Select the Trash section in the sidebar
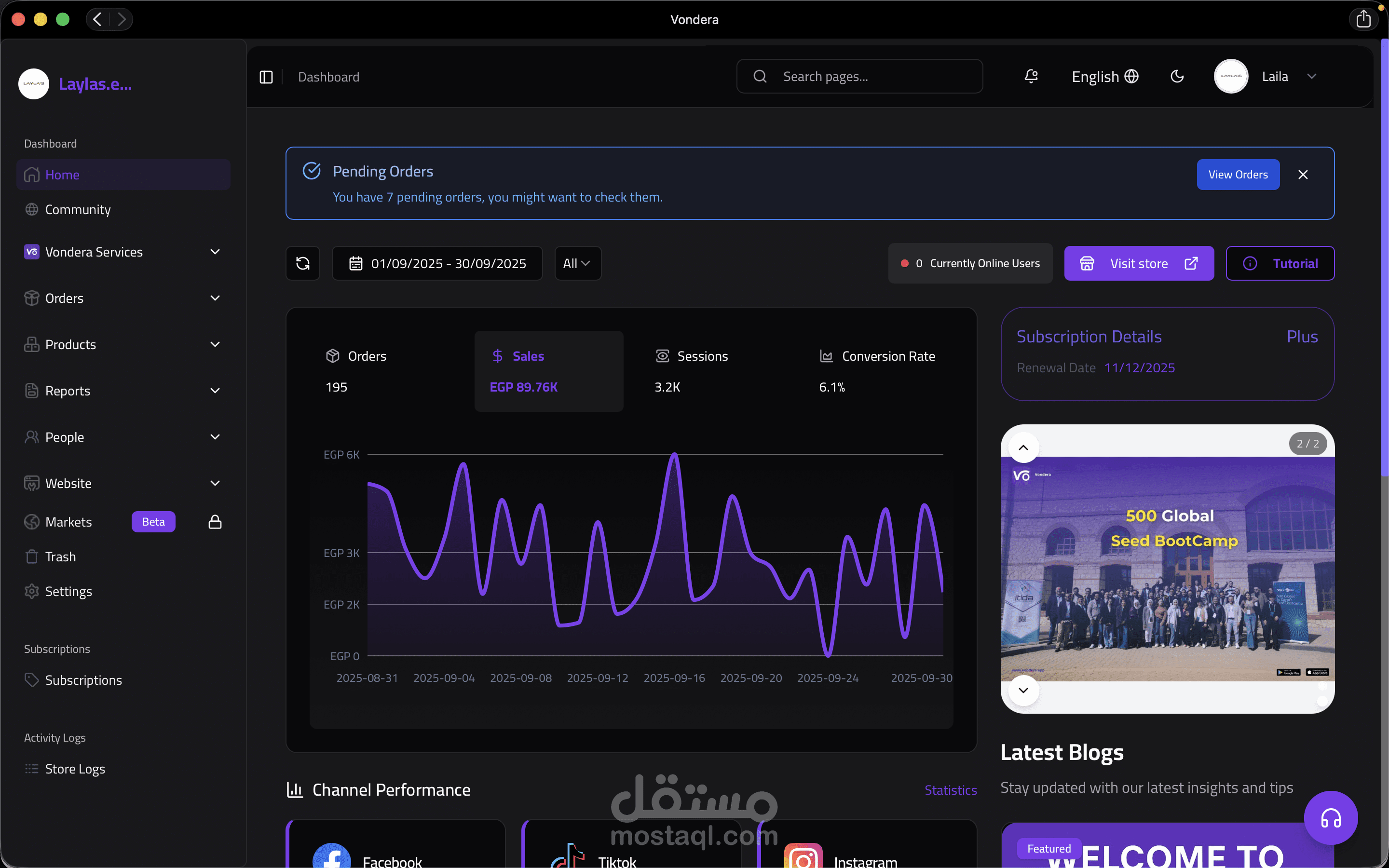The width and height of the screenshot is (1389, 868). (60, 556)
